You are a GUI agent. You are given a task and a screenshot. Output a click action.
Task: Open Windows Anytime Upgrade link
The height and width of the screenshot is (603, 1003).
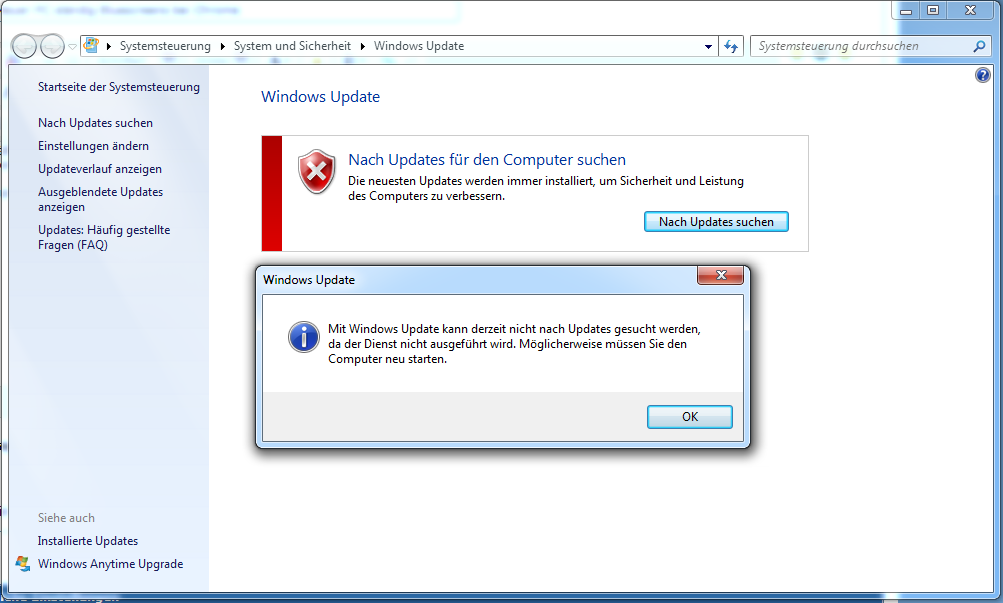point(110,564)
